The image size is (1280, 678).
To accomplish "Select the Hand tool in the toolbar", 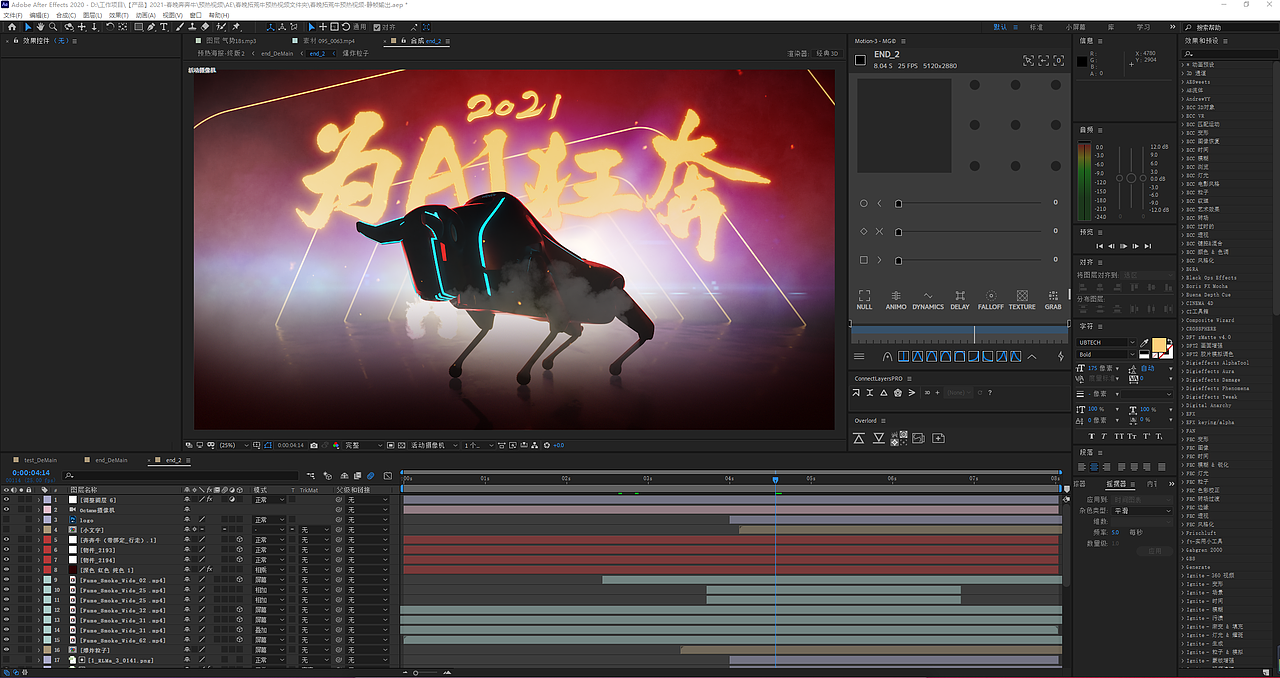I will pyautogui.click(x=40, y=27).
